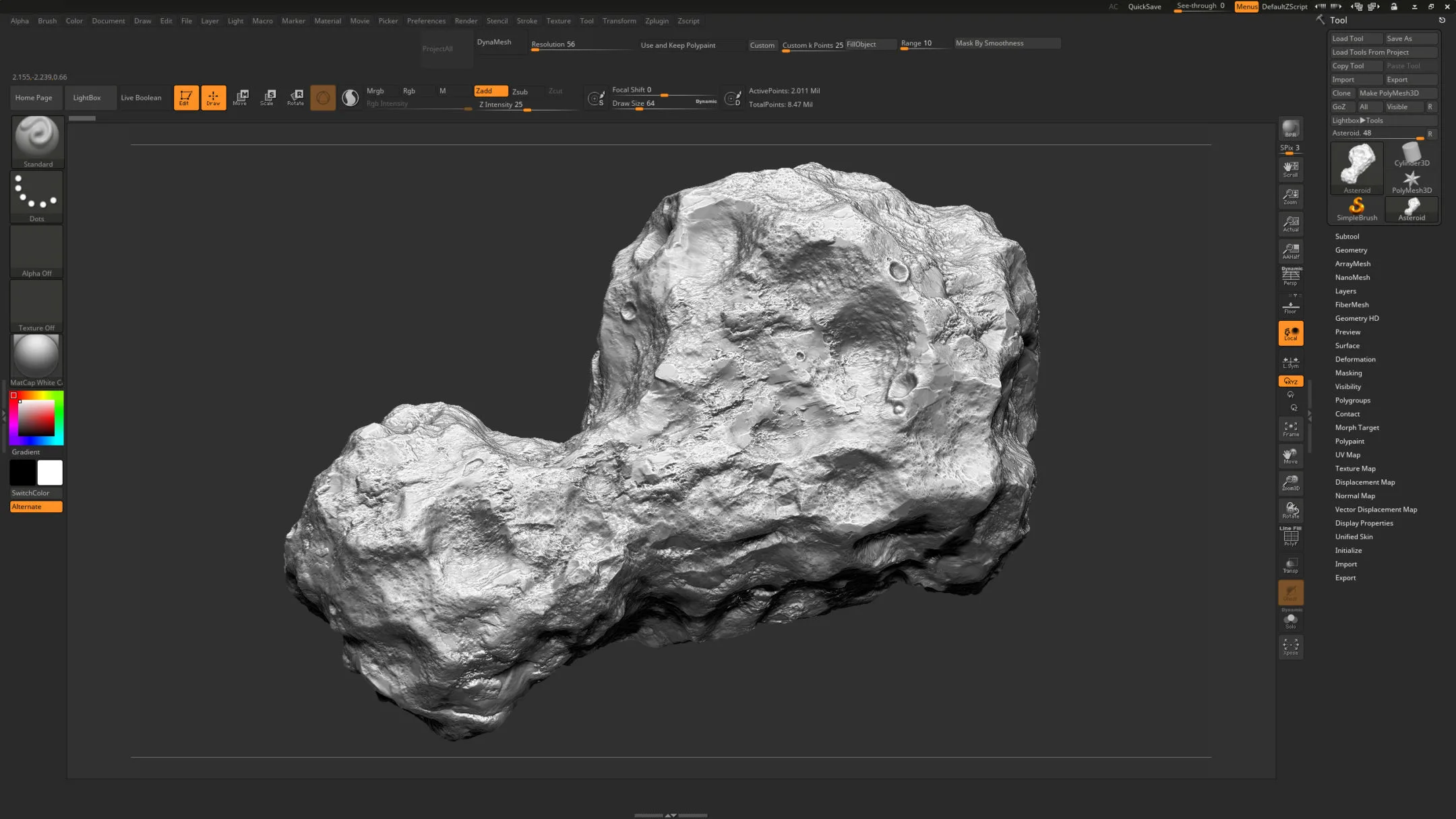Open the Texture Off thumbnail slot

coord(36,305)
